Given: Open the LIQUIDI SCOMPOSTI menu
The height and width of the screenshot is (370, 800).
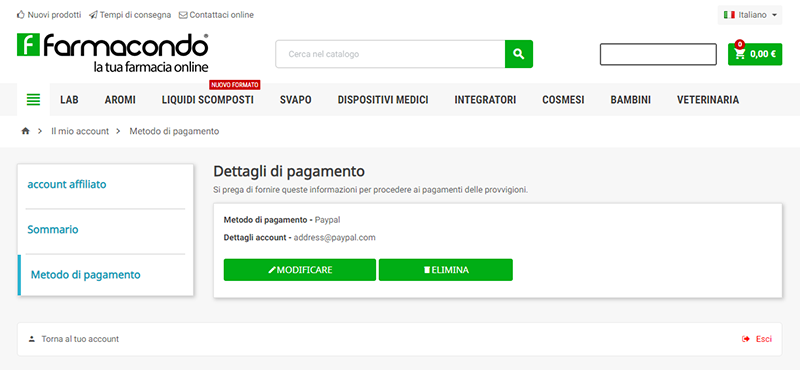Looking at the screenshot, I should (x=208, y=100).
